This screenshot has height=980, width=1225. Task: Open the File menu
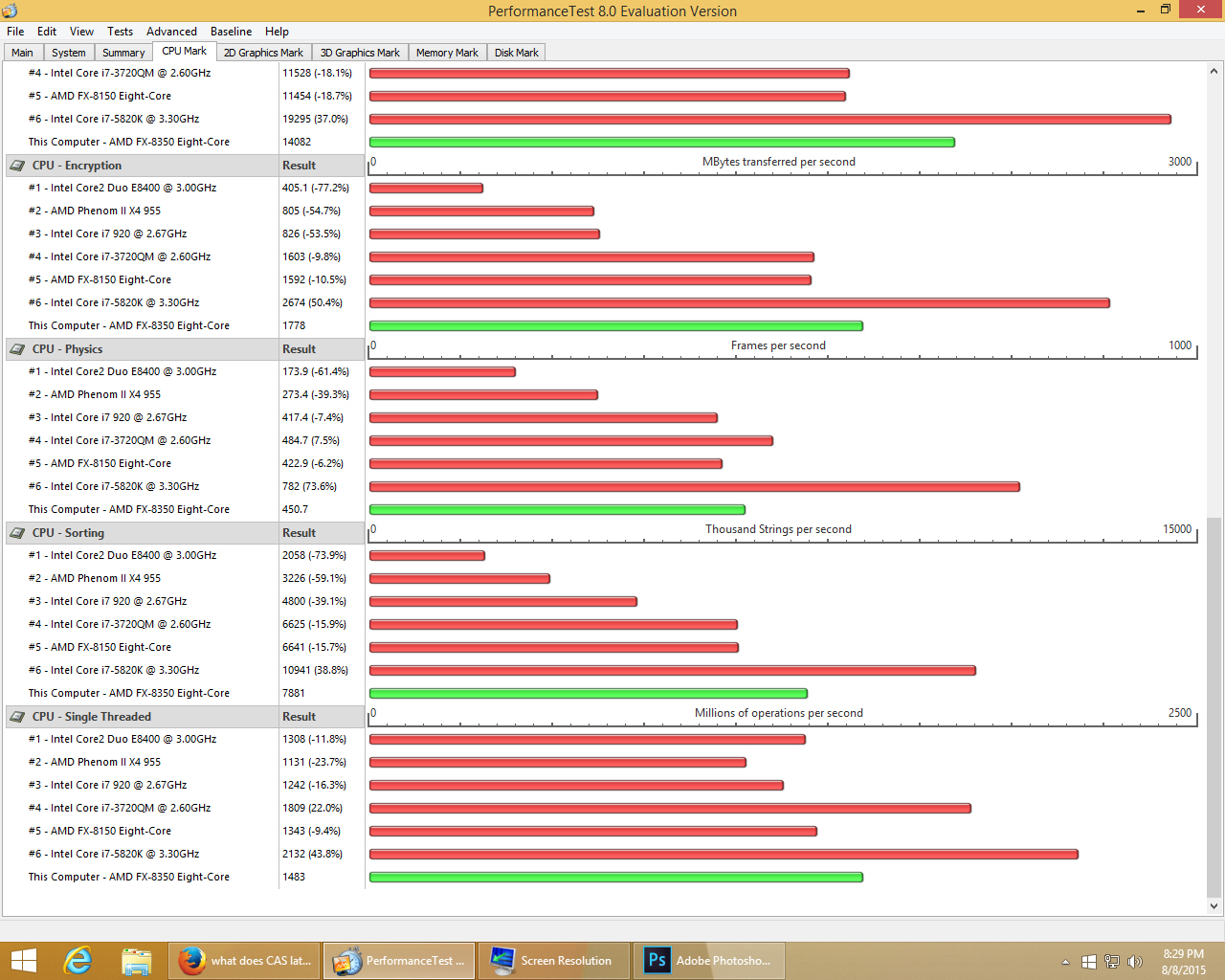pos(15,32)
